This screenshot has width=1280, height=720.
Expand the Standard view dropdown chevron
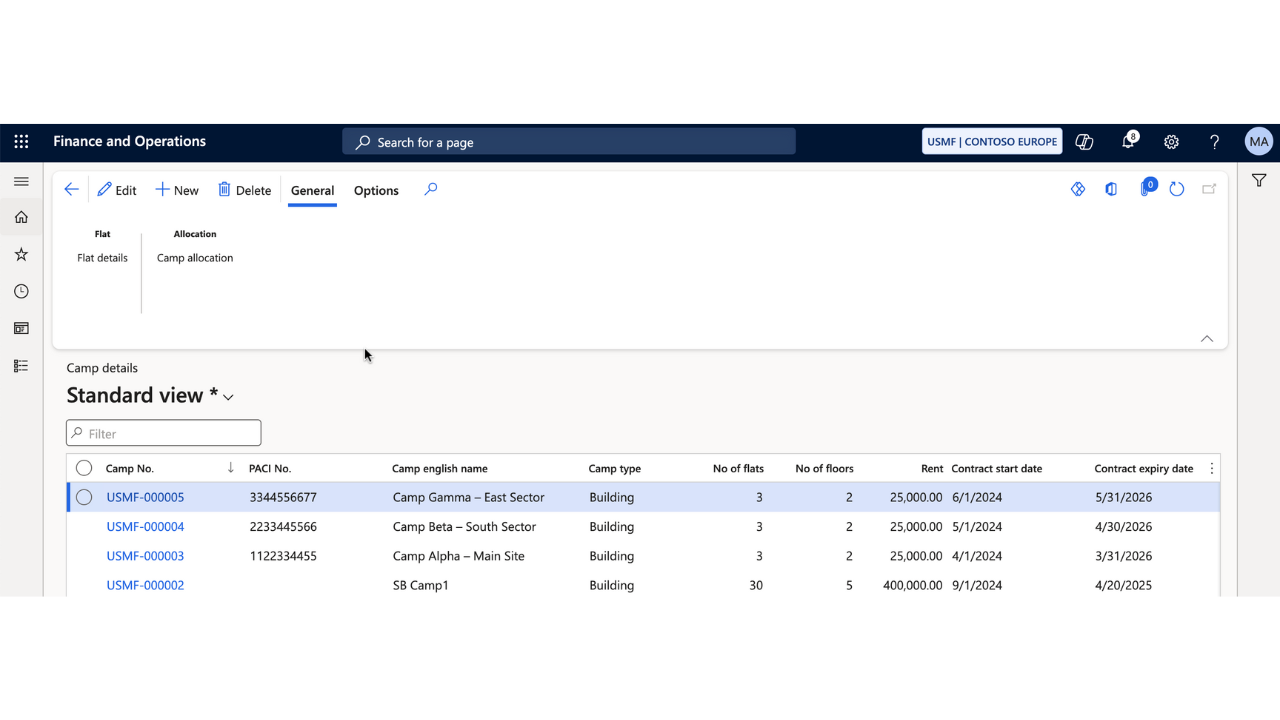tap(228, 397)
